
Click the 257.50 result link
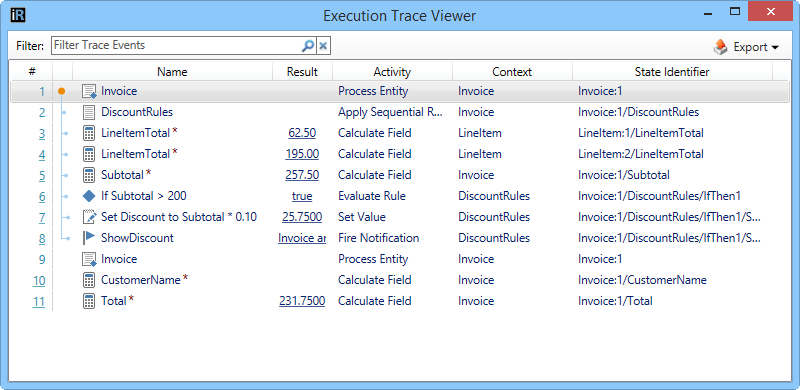pyautogui.click(x=302, y=175)
